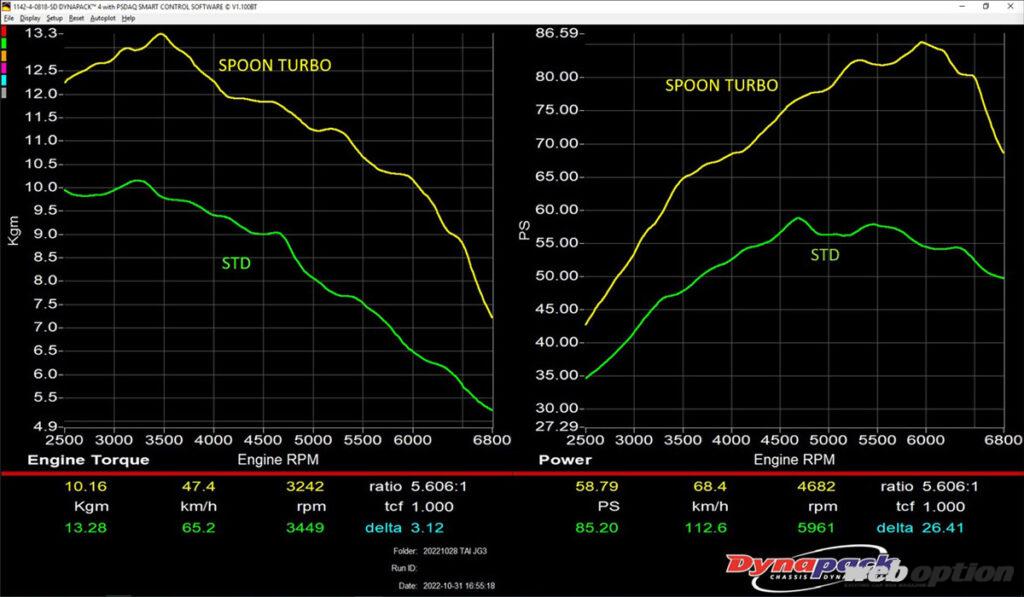1024x597 pixels.
Task: Click the Engine Torque graph title
Action: coord(88,460)
